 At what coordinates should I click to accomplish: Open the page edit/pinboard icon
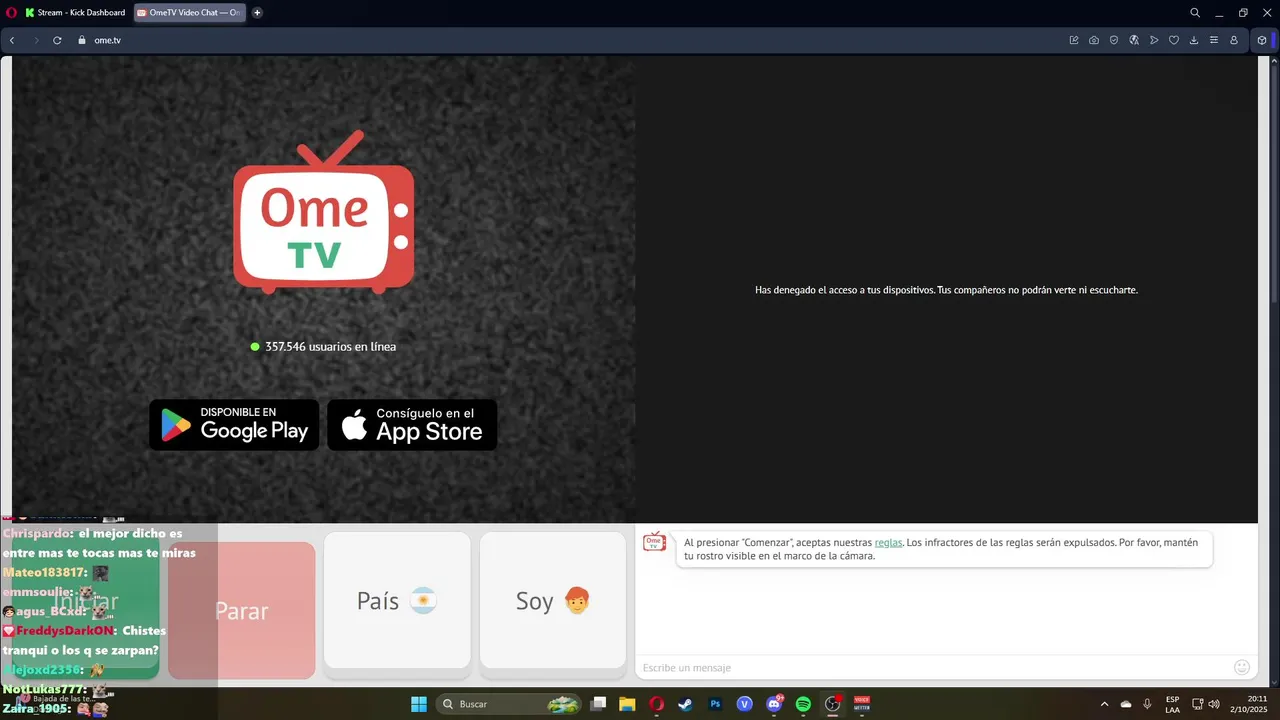point(1074,40)
